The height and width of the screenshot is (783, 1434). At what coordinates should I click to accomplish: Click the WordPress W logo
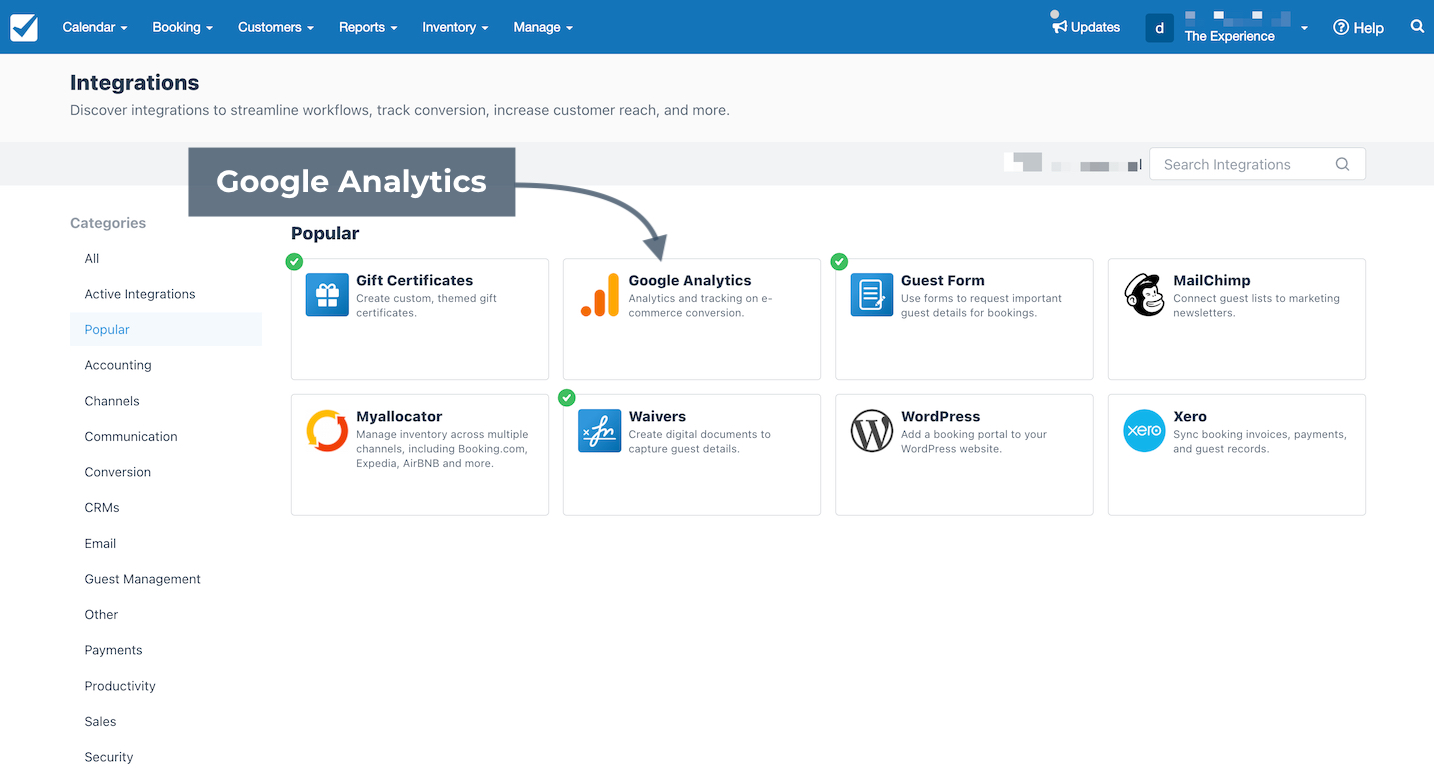point(872,431)
